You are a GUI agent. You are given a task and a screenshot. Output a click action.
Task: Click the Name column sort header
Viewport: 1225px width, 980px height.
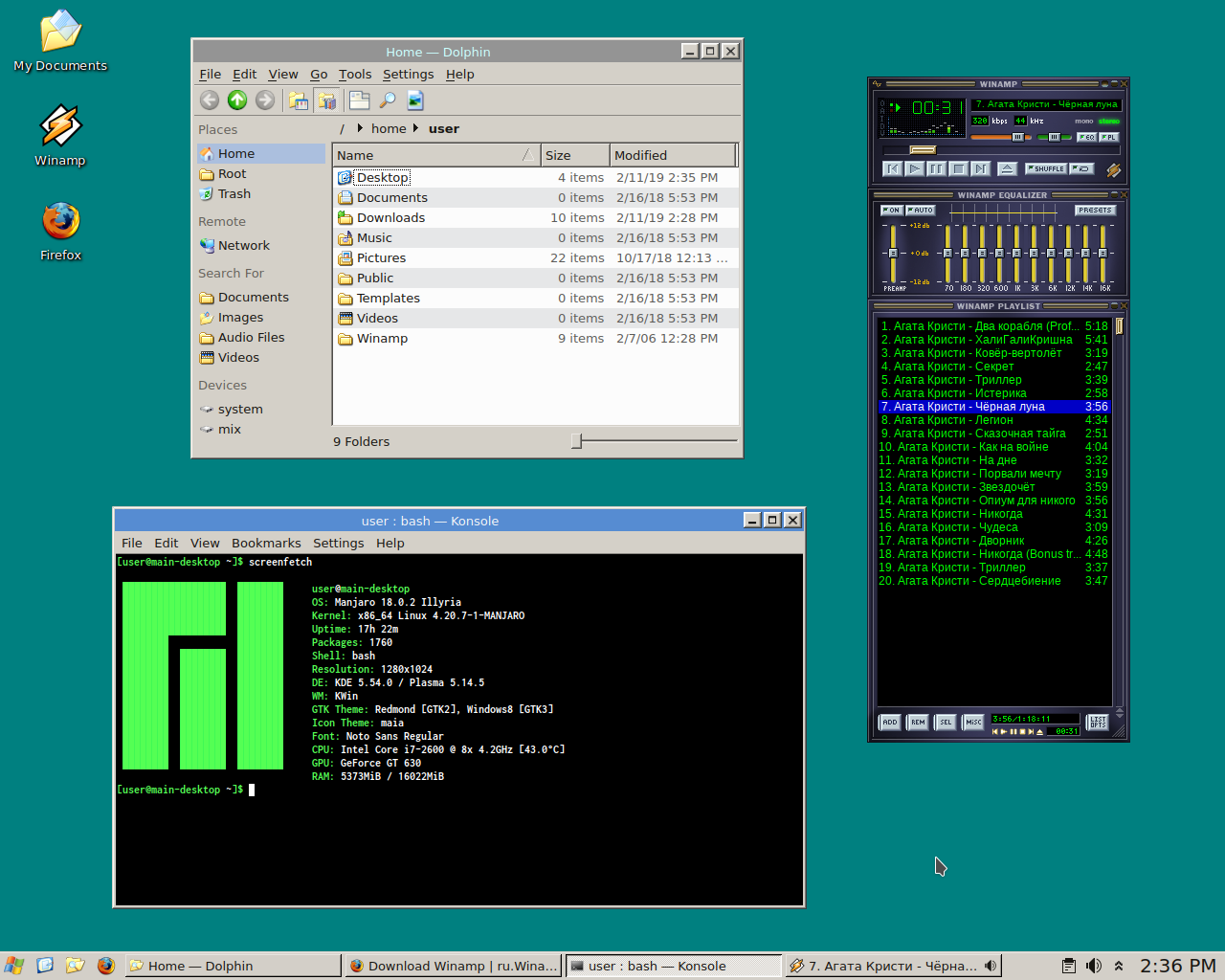tap(436, 155)
